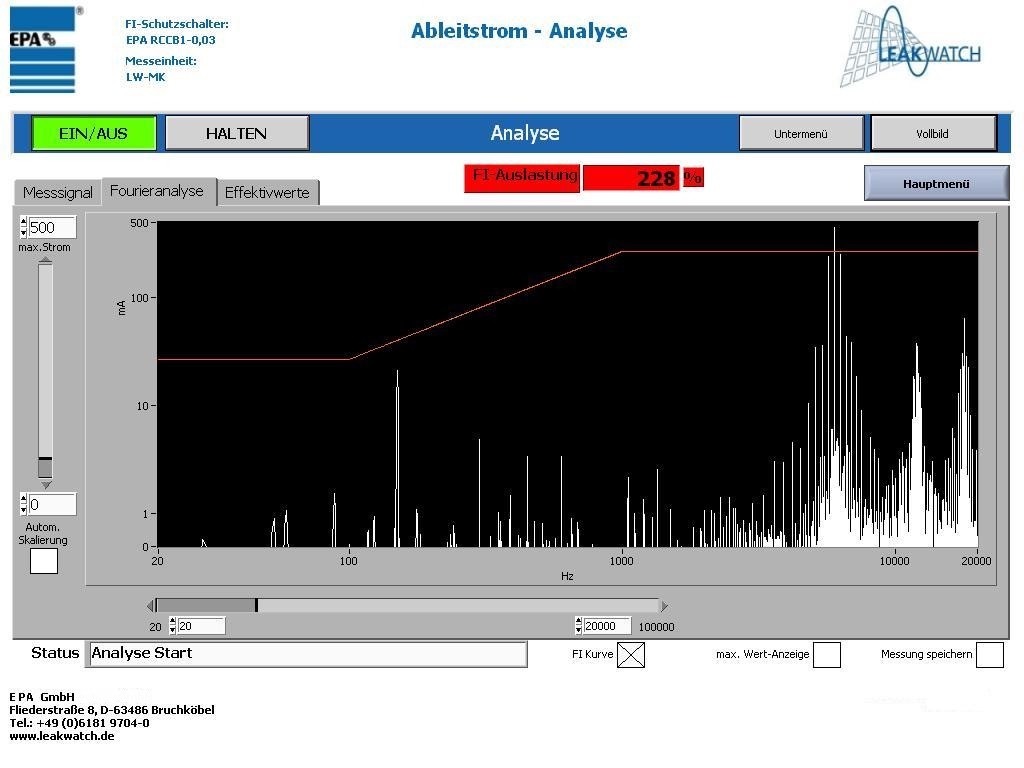Switch to the Messsignal tab
The width and height of the screenshot is (1024, 768).
tap(57, 192)
